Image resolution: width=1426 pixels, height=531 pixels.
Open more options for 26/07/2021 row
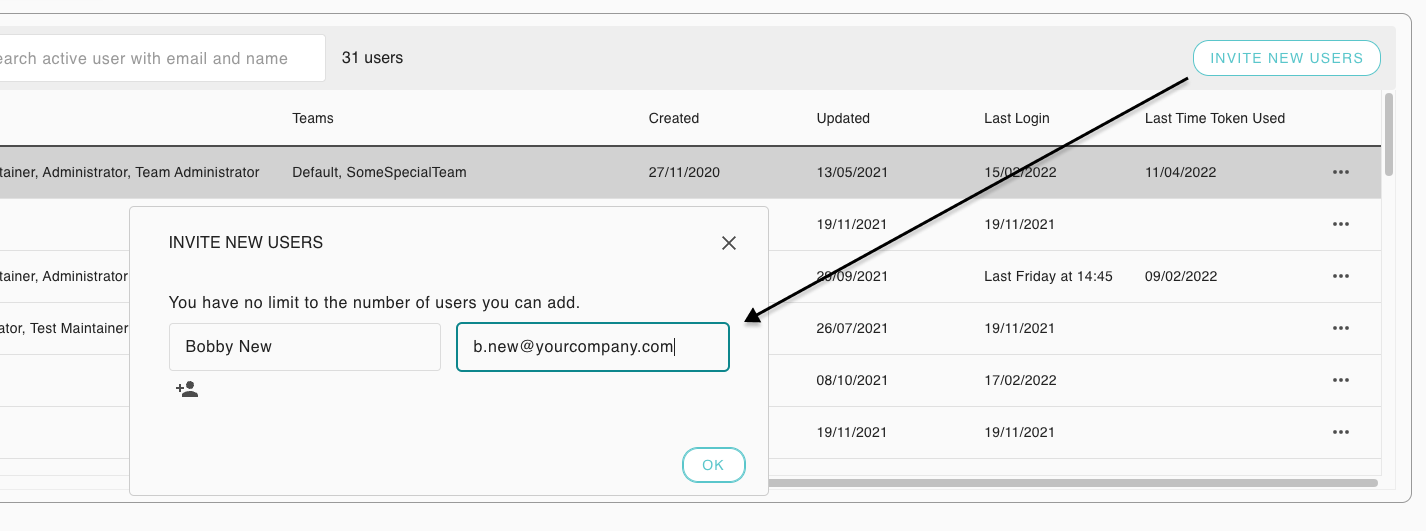pyautogui.click(x=1341, y=328)
